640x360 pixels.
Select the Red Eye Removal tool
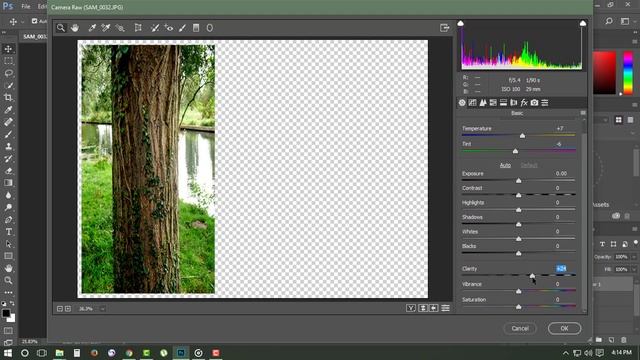pyautogui.click(x=169, y=28)
